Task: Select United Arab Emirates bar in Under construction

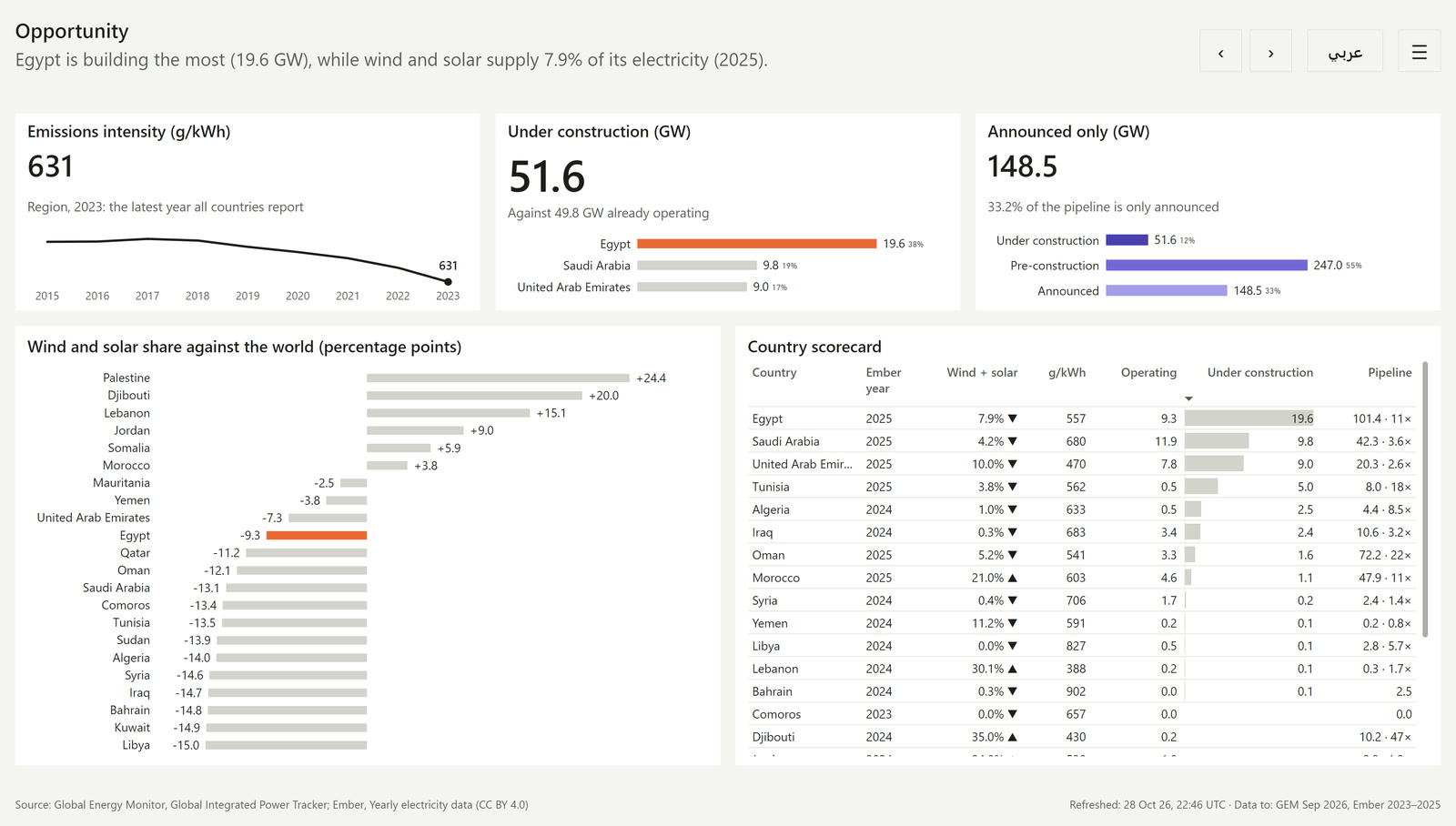Action: pos(692,287)
